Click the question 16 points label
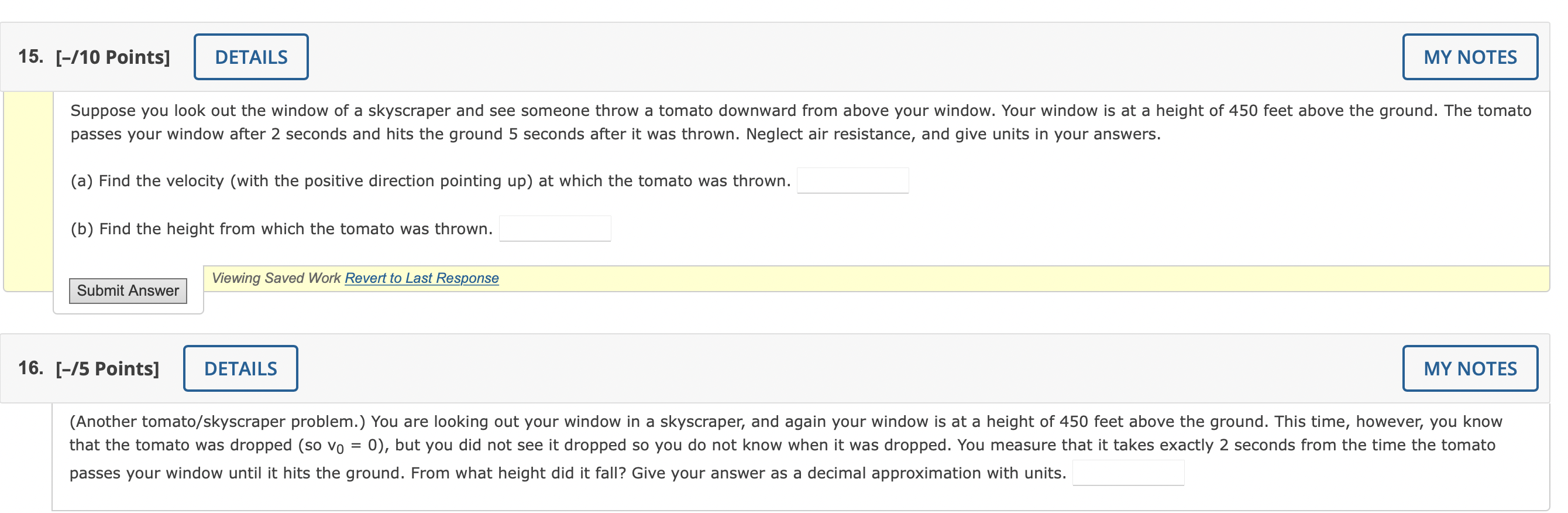Image resolution: width=1568 pixels, height=513 pixels. tap(106, 368)
